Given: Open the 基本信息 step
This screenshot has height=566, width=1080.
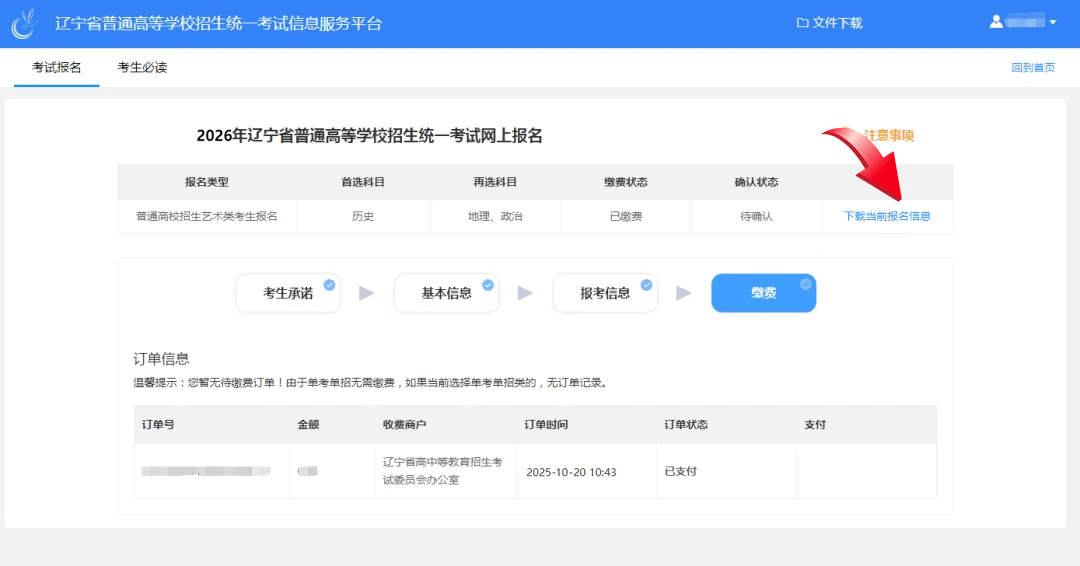Looking at the screenshot, I should point(446,294).
